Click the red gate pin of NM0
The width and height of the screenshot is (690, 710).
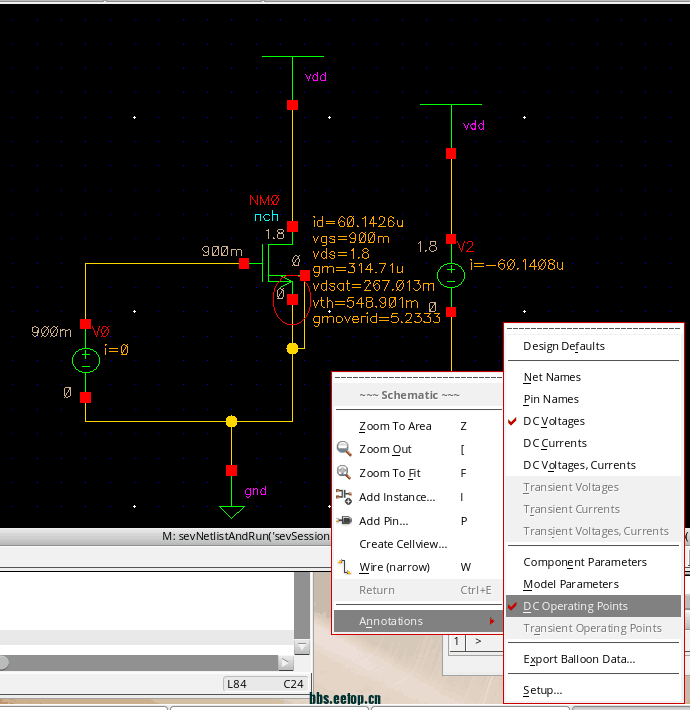pos(244,264)
